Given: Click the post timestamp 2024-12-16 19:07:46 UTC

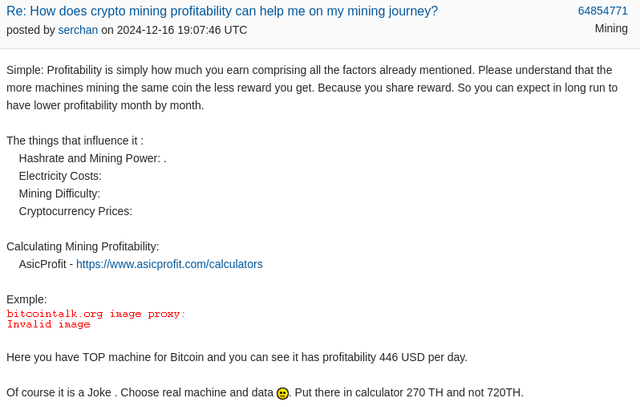Looking at the screenshot, I should (x=182, y=30).
